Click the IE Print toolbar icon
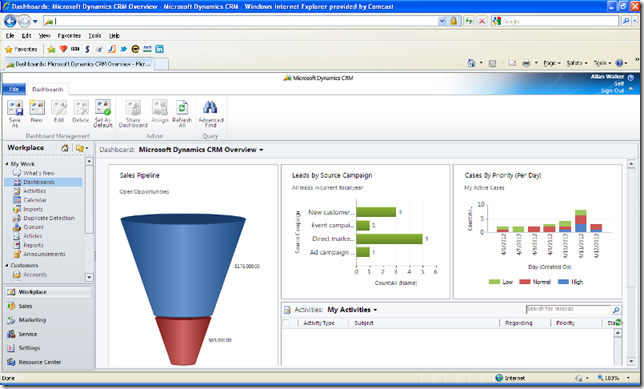Screen dimensions: 644x389 coord(526,63)
